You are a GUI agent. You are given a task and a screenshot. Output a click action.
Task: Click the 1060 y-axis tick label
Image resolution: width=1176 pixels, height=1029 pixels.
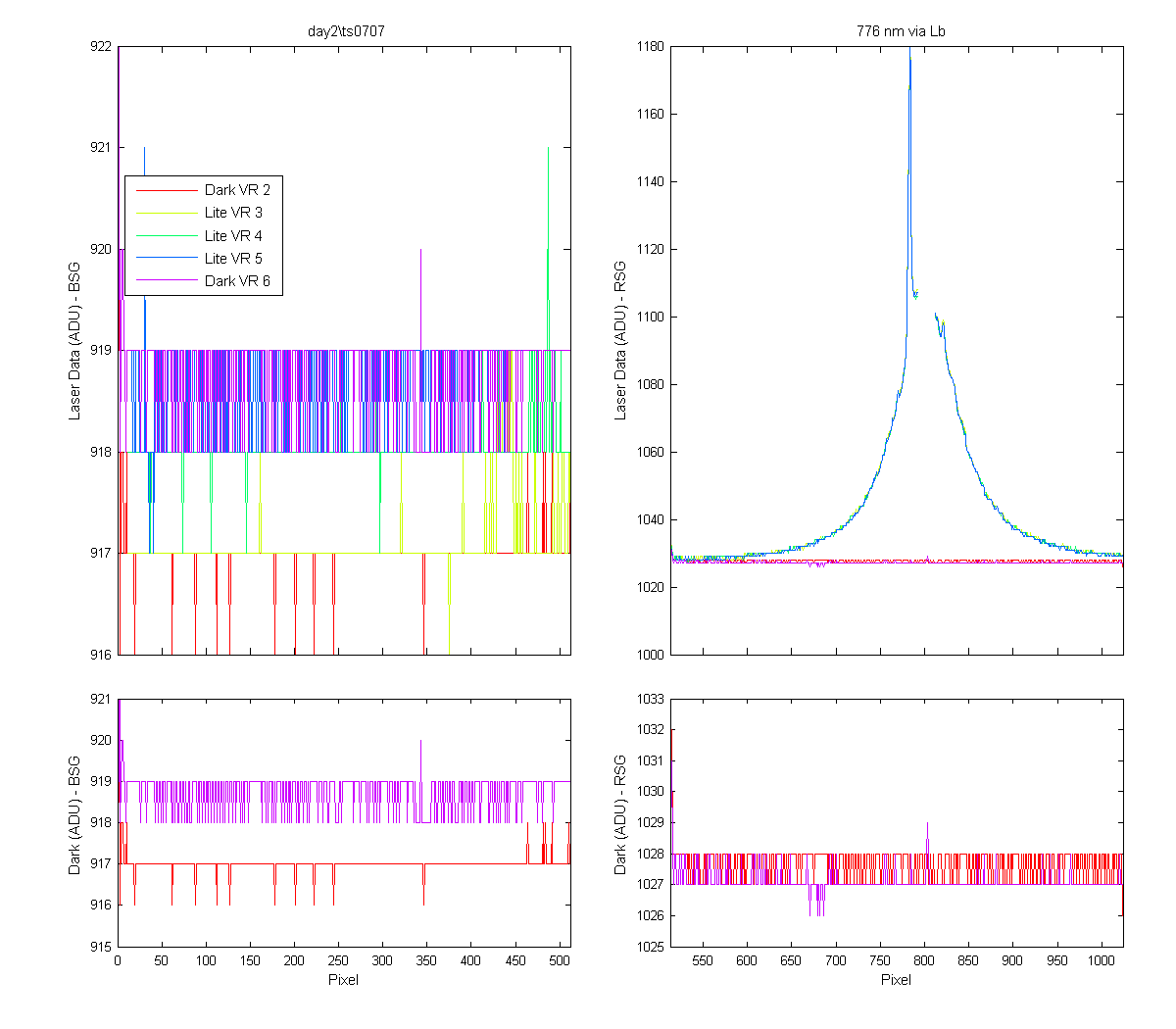tap(650, 452)
